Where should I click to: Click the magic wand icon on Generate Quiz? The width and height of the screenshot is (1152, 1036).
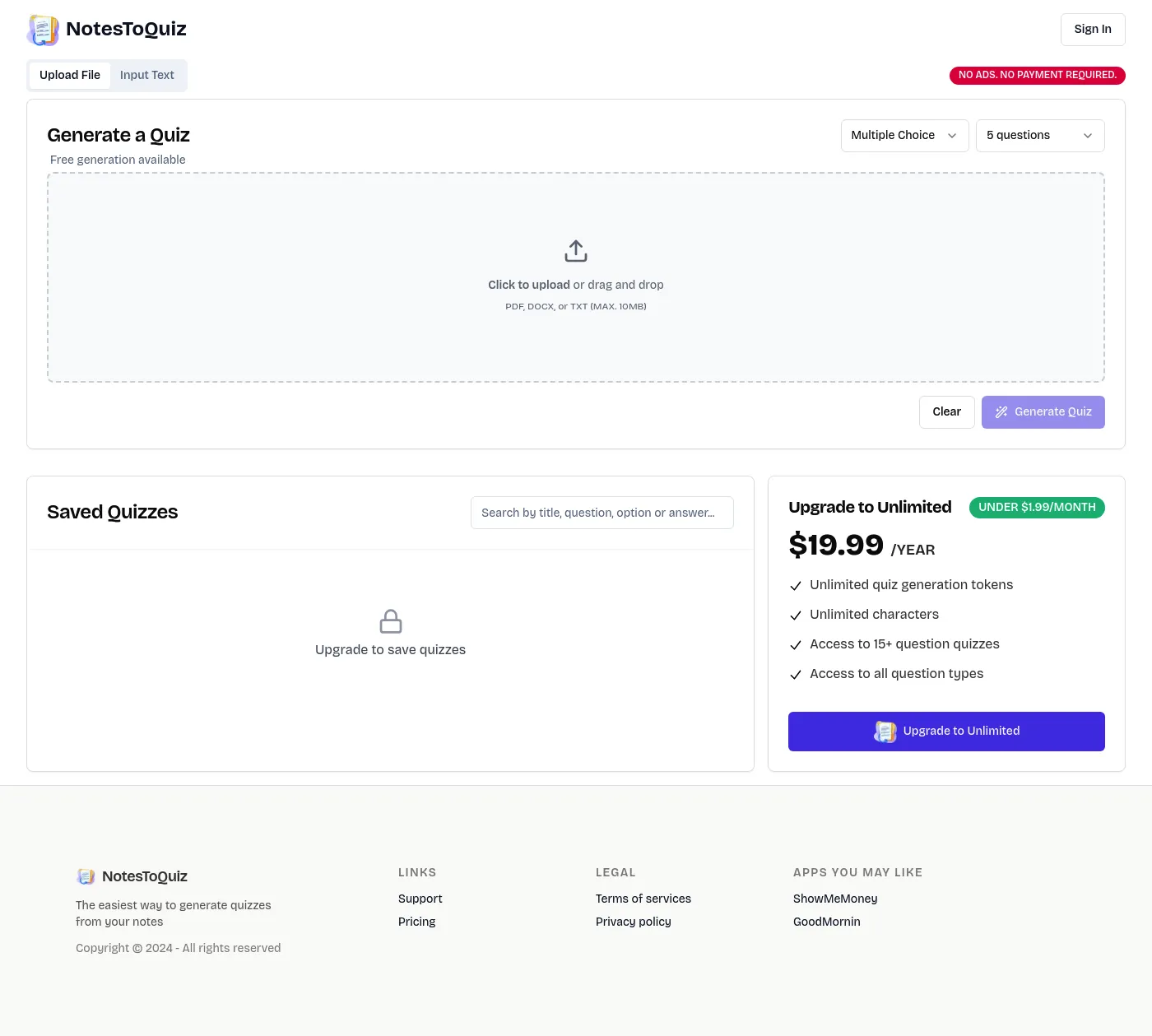pyautogui.click(x=1001, y=412)
